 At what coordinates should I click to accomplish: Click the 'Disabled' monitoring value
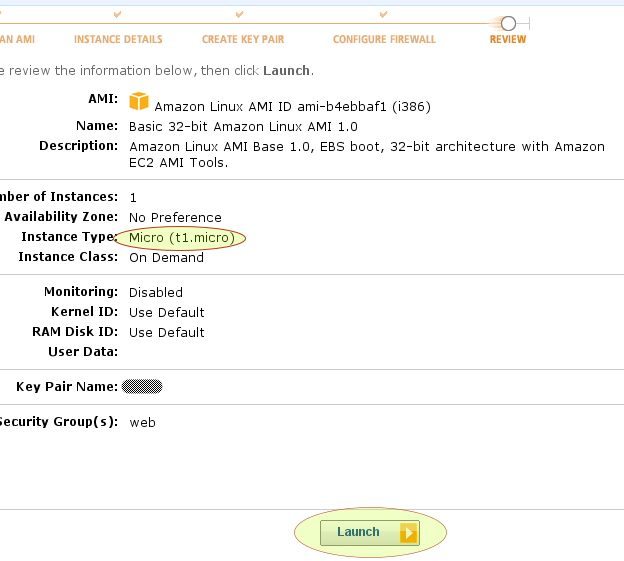pos(156,292)
